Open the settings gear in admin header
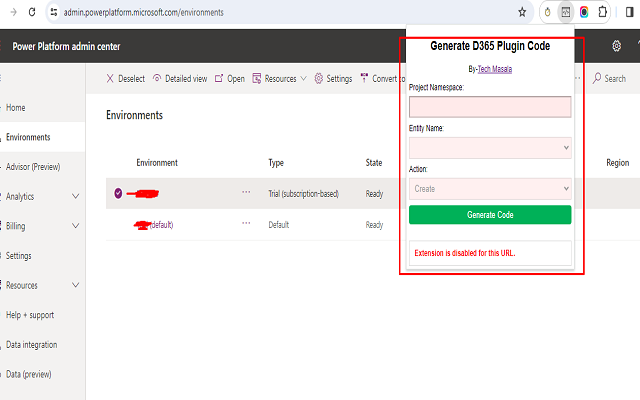Viewport: 640px width, 400px height. 616,46
